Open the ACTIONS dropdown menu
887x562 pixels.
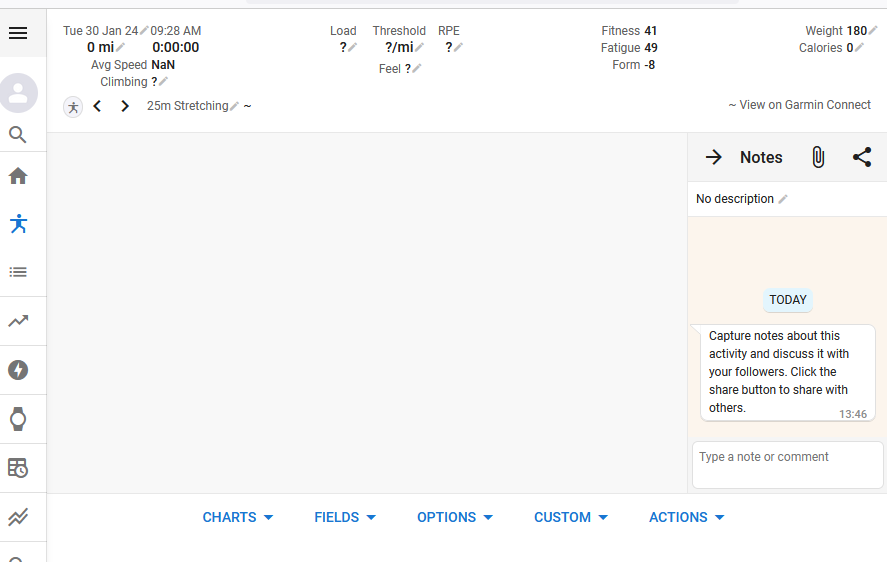686,517
